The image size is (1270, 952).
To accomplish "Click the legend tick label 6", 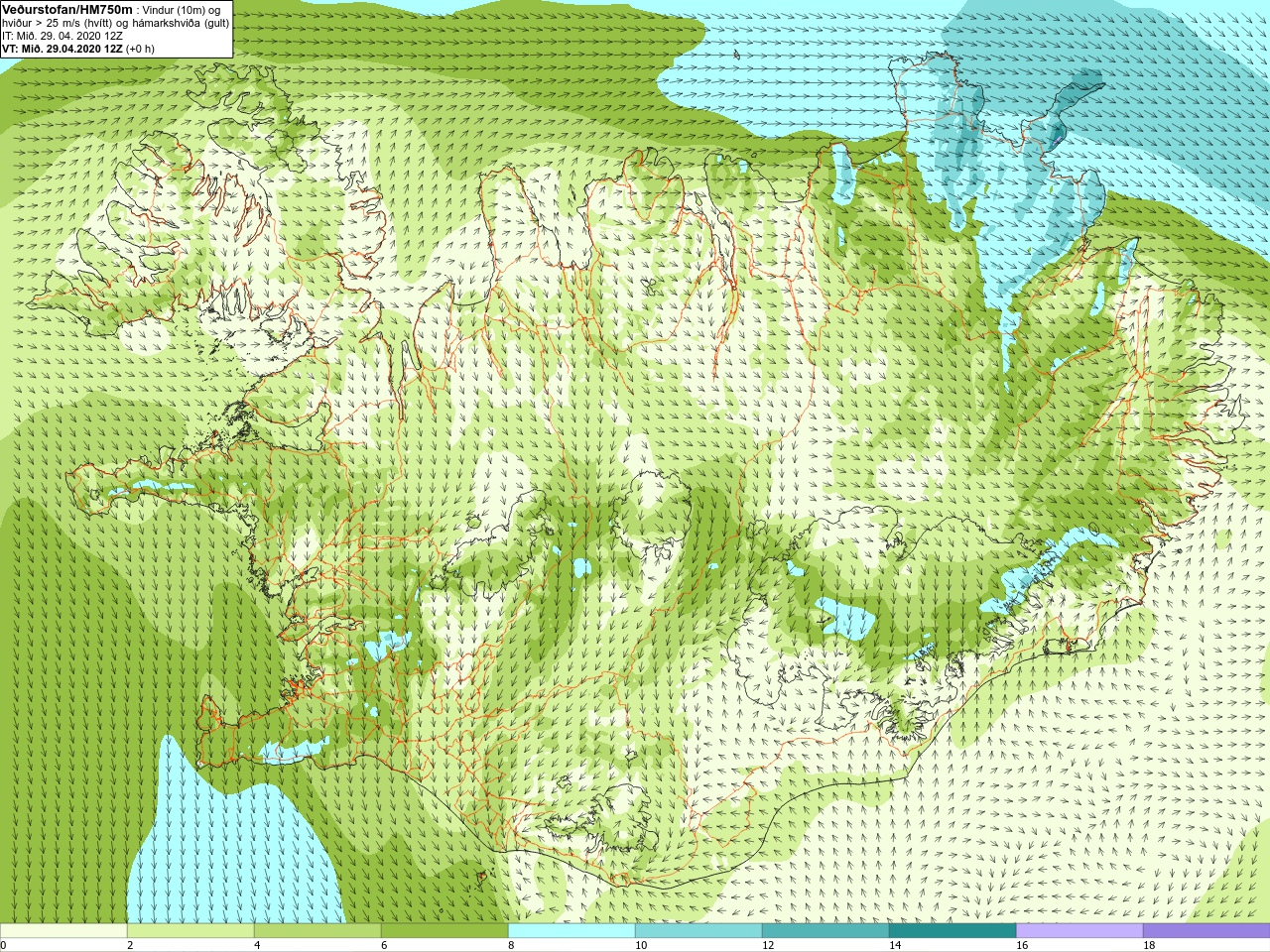I will coord(384,945).
